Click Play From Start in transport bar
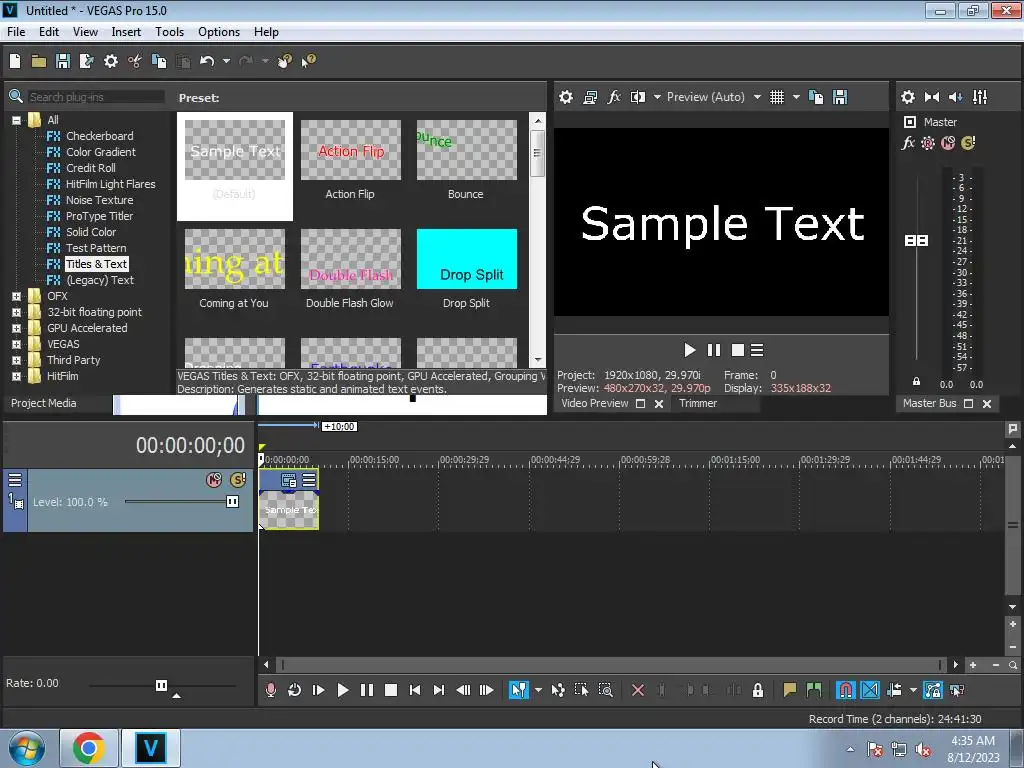The image size is (1024, 768). click(x=319, y=690)
